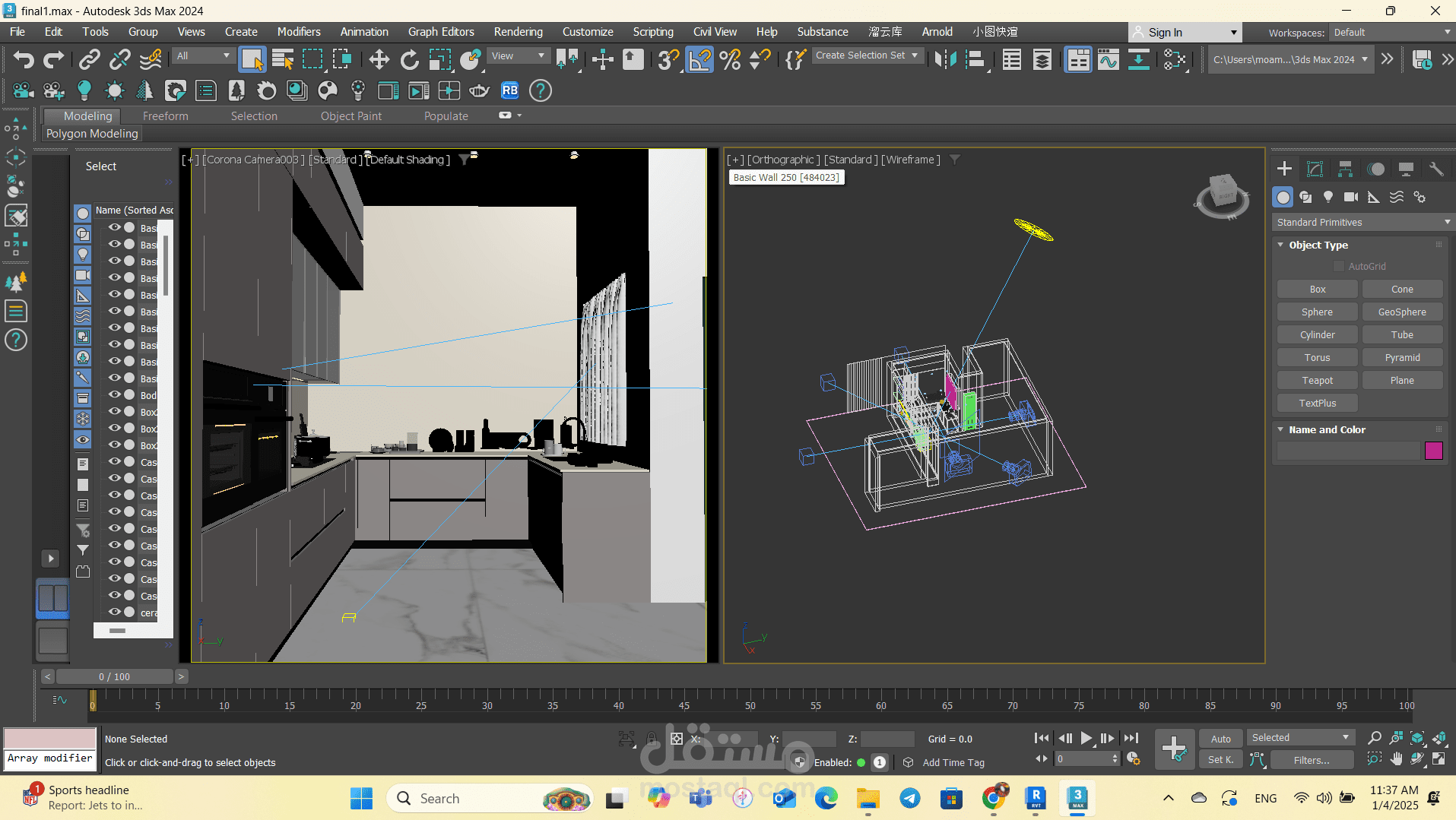Open the Rendering menu
The image size is (1456, 820).
[518, 32]
